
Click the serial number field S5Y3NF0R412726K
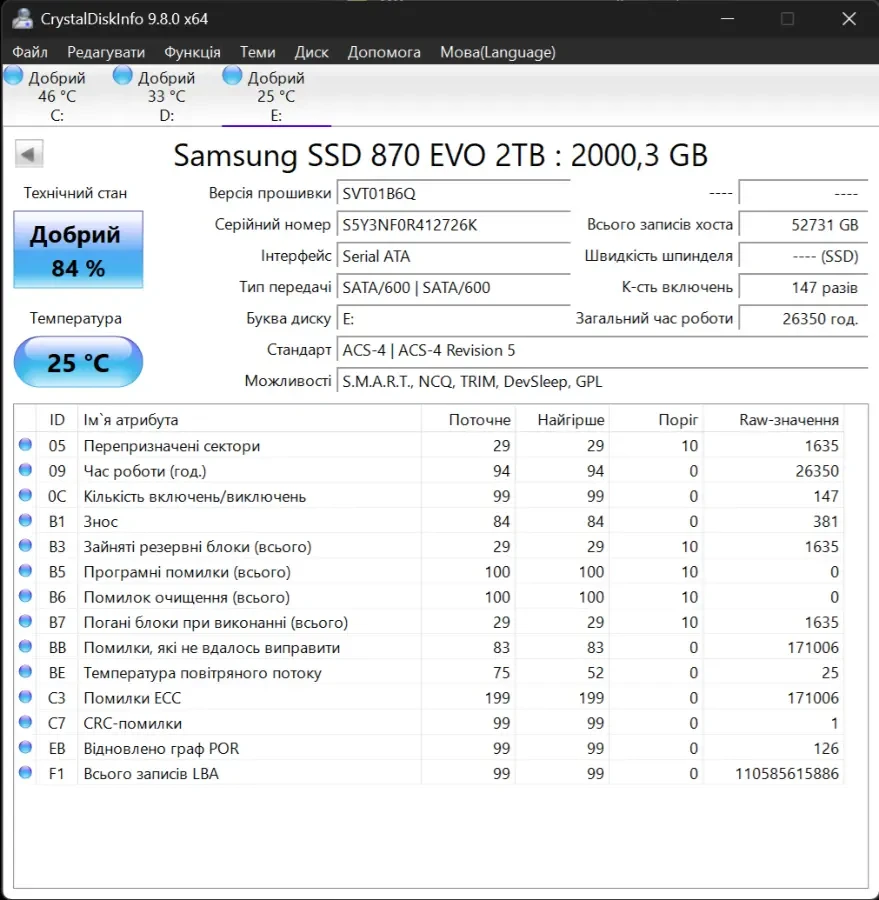[453, 225]
